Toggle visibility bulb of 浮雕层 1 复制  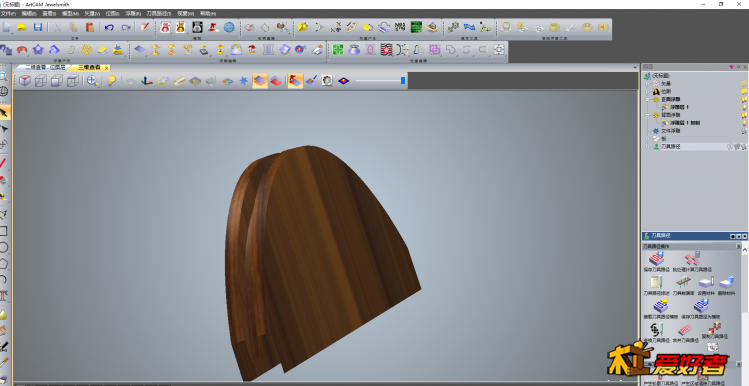pyautogui.click(x=744, y=123)
